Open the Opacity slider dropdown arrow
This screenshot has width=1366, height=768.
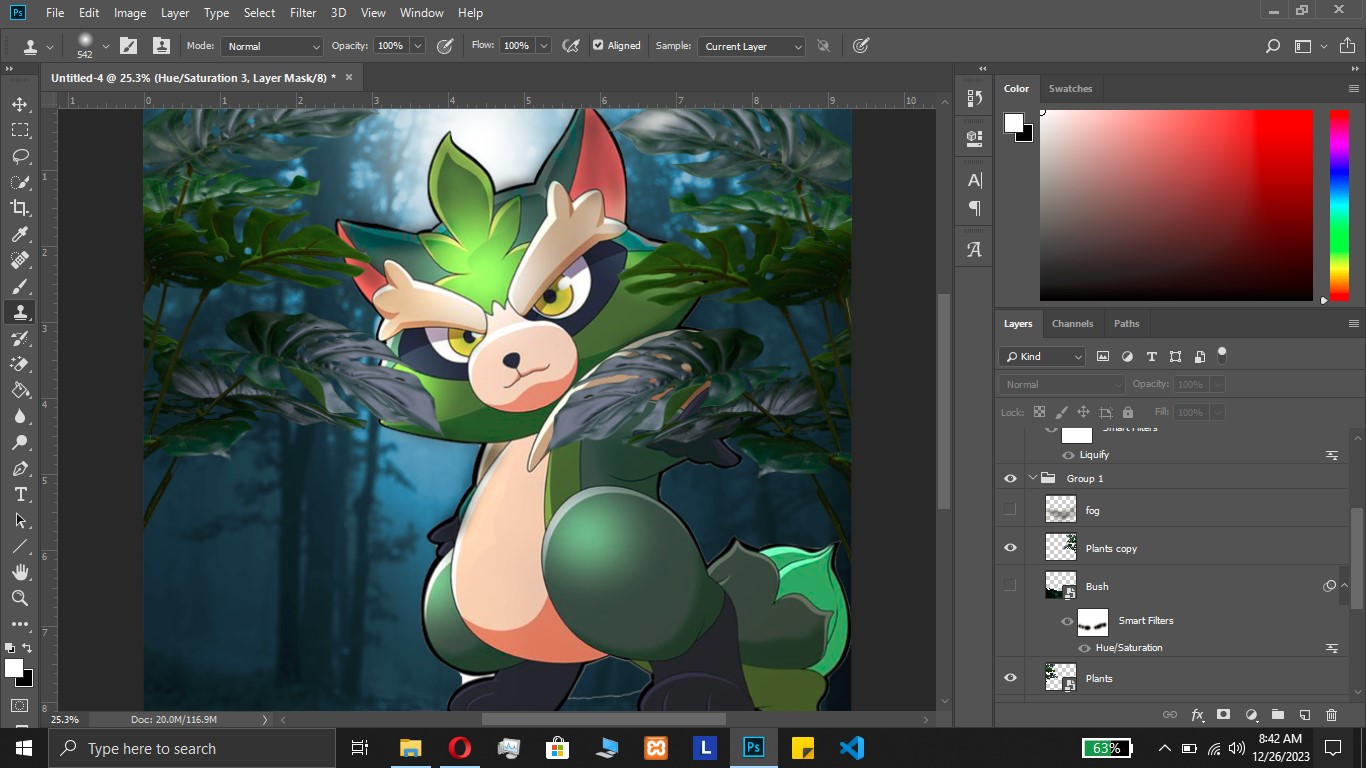(x=418, y=46)
